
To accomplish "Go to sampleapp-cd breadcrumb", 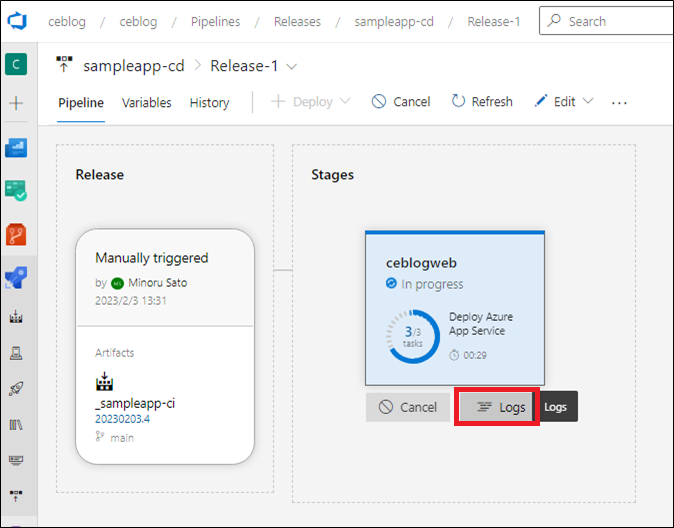I will (394, 21).
